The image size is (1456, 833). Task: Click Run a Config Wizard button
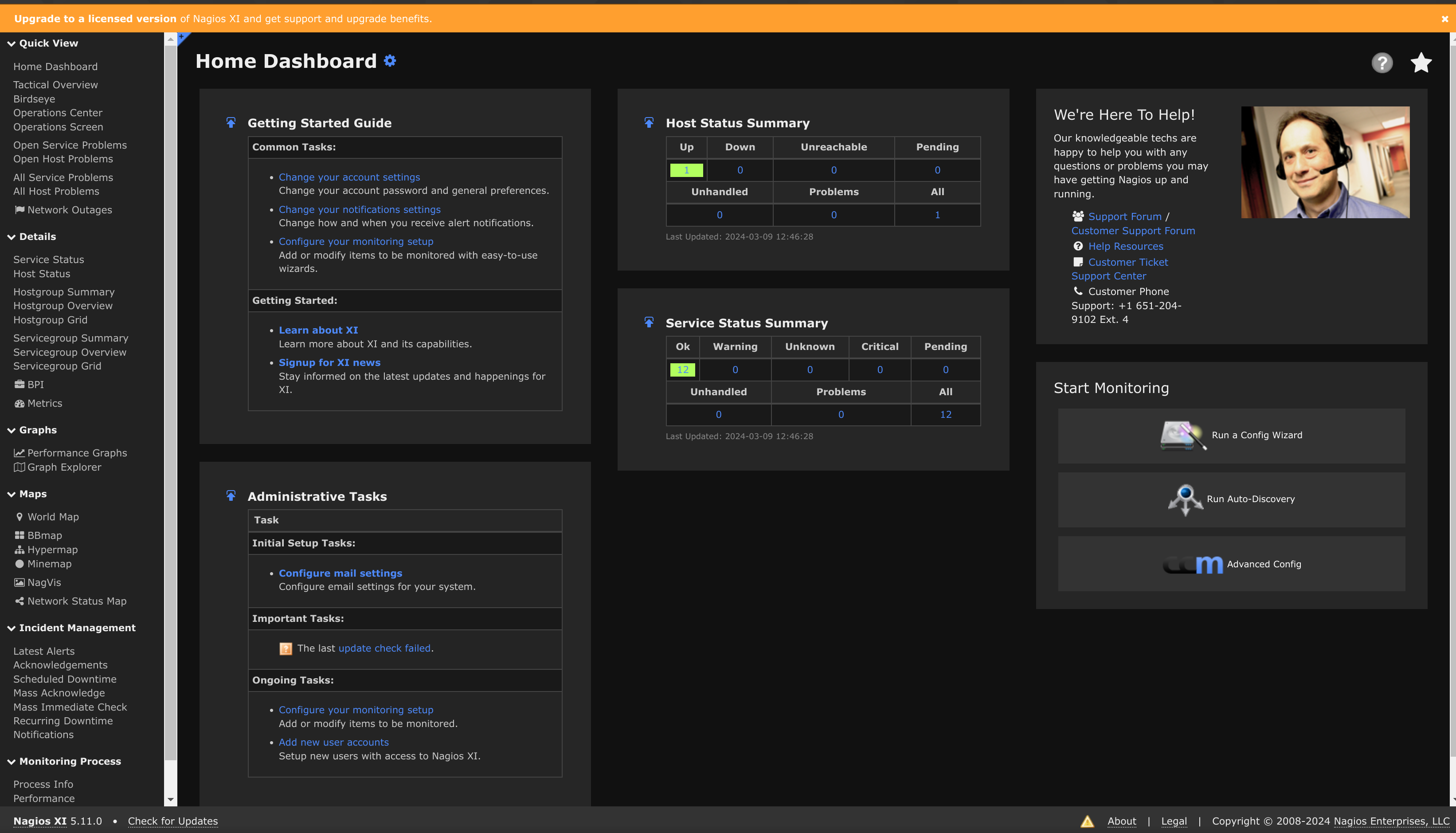tap(1231, 436)
